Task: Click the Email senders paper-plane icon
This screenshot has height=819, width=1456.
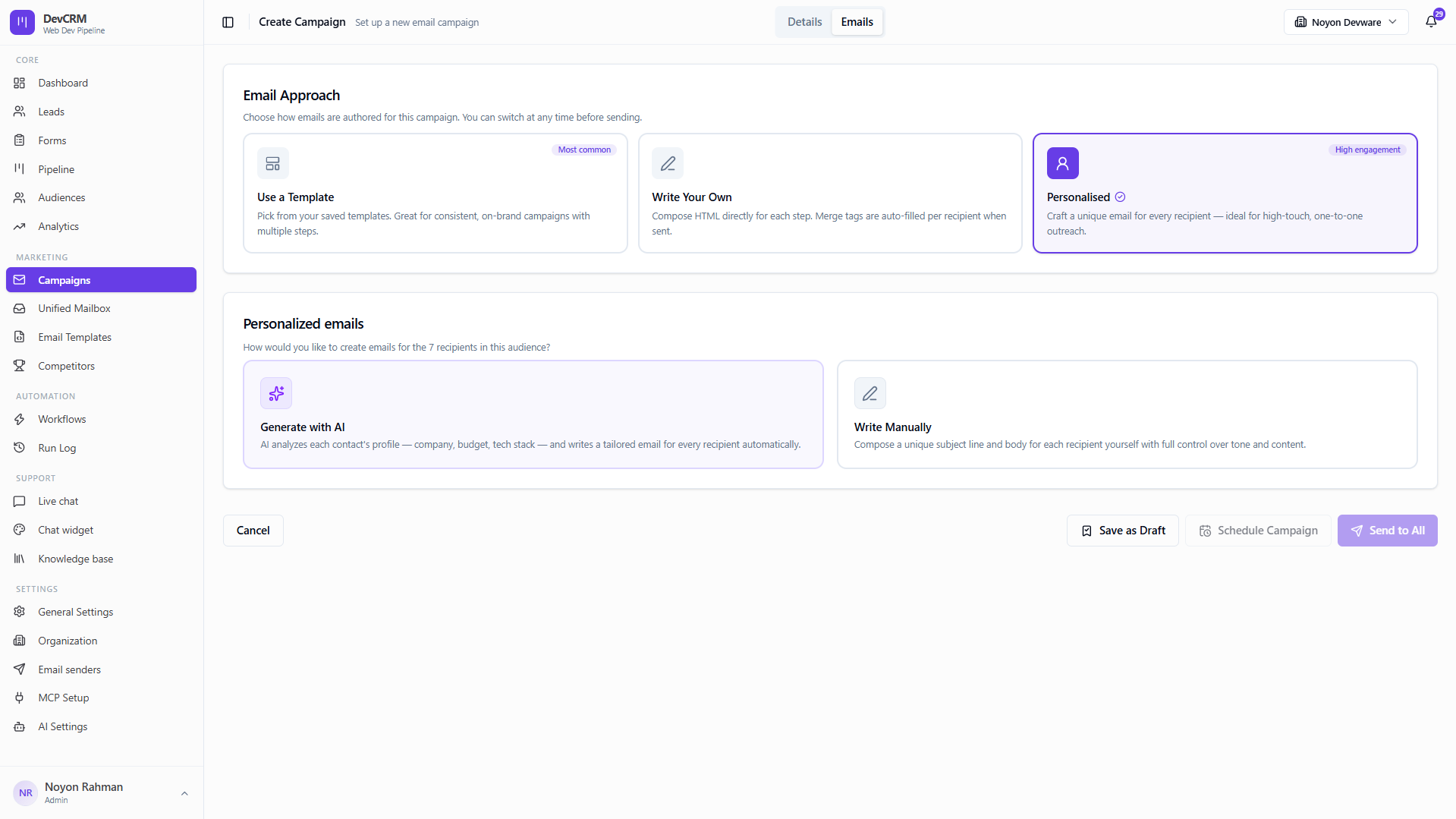Action: pos(20,669)
